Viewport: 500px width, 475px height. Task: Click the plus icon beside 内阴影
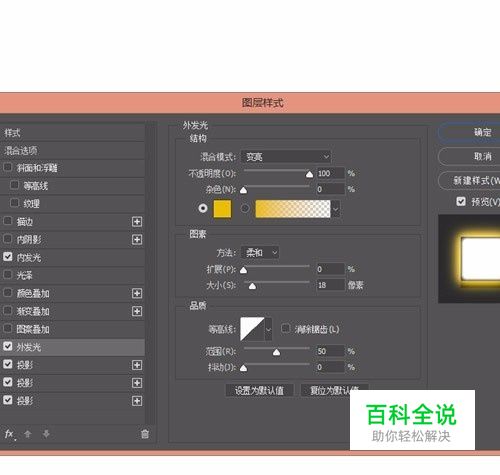coord(137,239)
